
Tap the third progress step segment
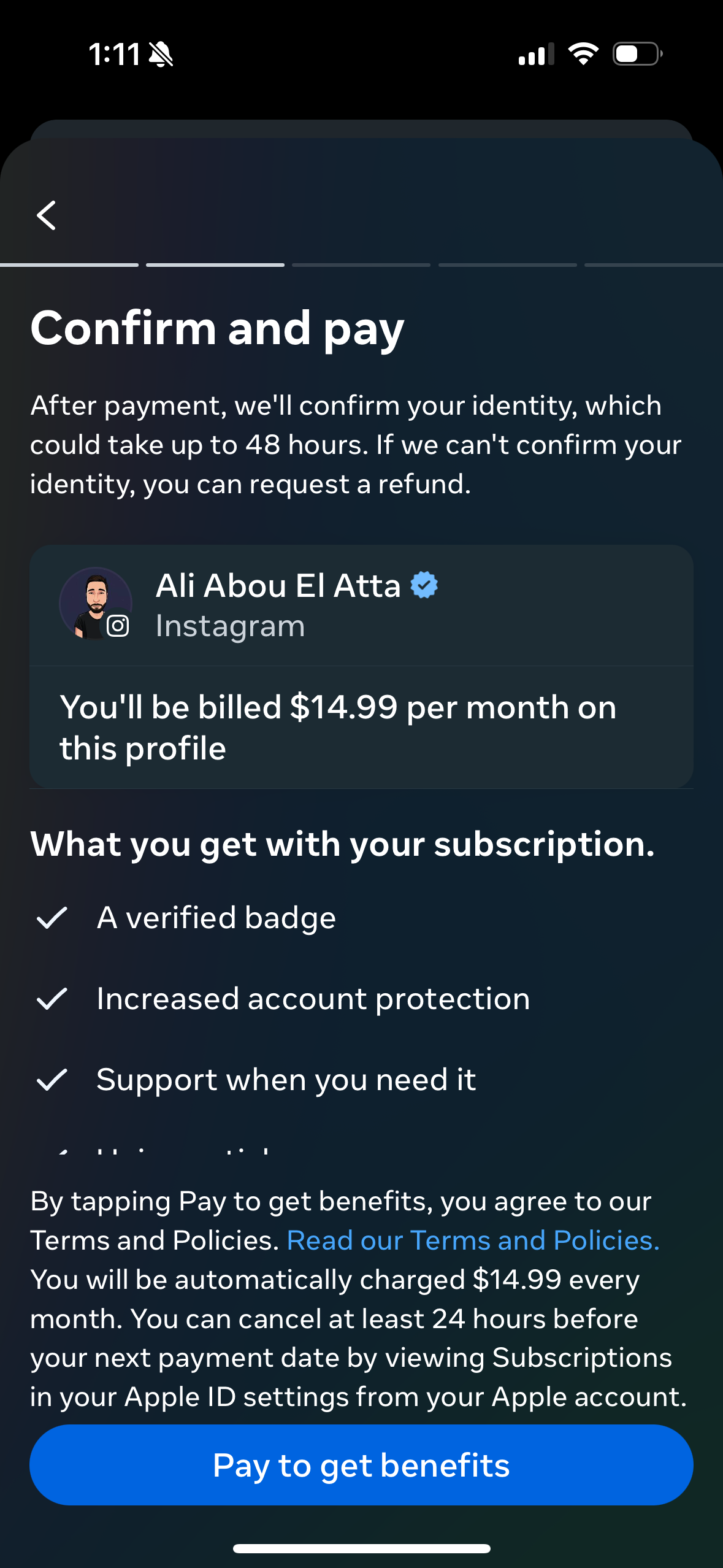[x=361, y=265]
